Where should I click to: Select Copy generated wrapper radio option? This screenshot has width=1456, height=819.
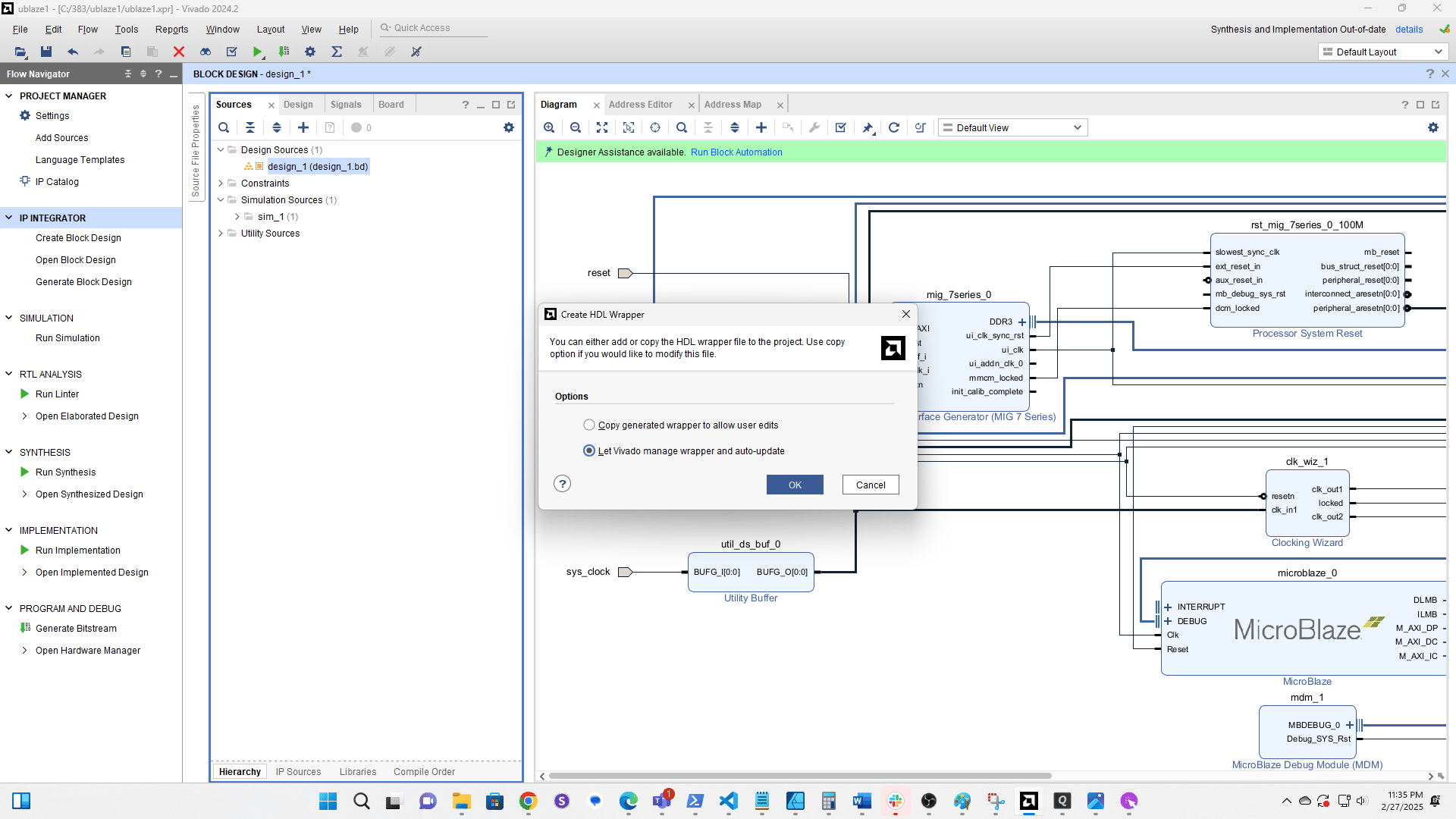[589, 425]
